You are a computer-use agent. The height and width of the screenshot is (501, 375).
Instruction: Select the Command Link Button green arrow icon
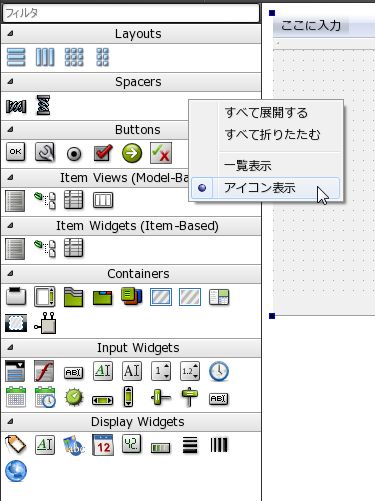click(x=132, y=153)
